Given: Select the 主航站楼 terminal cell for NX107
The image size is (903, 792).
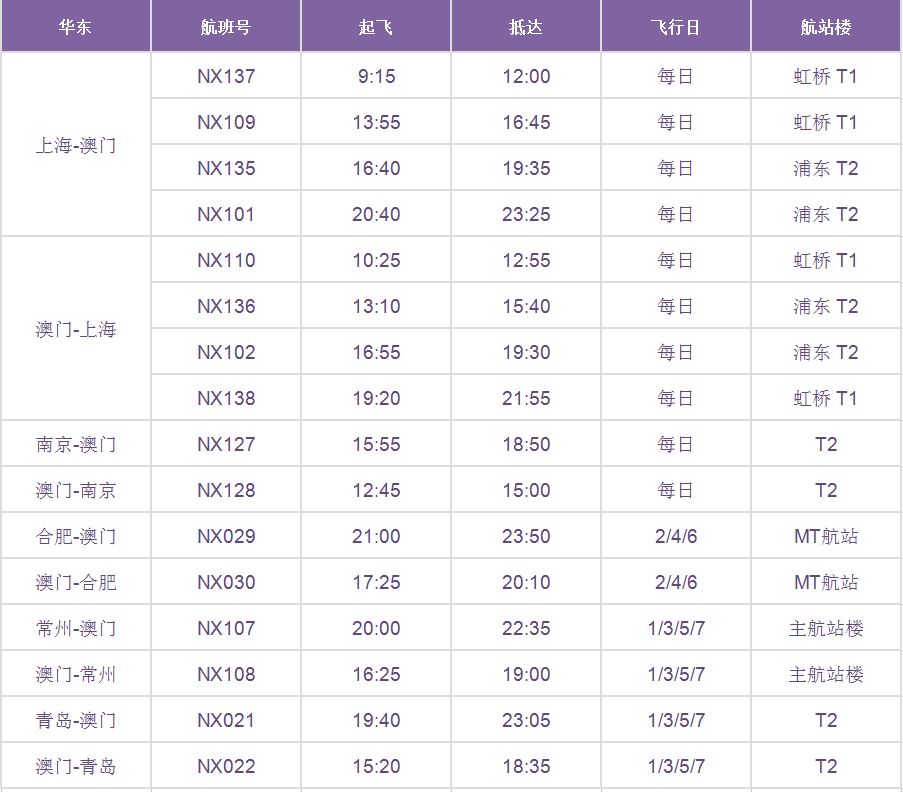Looking at the screenshot, I should coord(826,629).
